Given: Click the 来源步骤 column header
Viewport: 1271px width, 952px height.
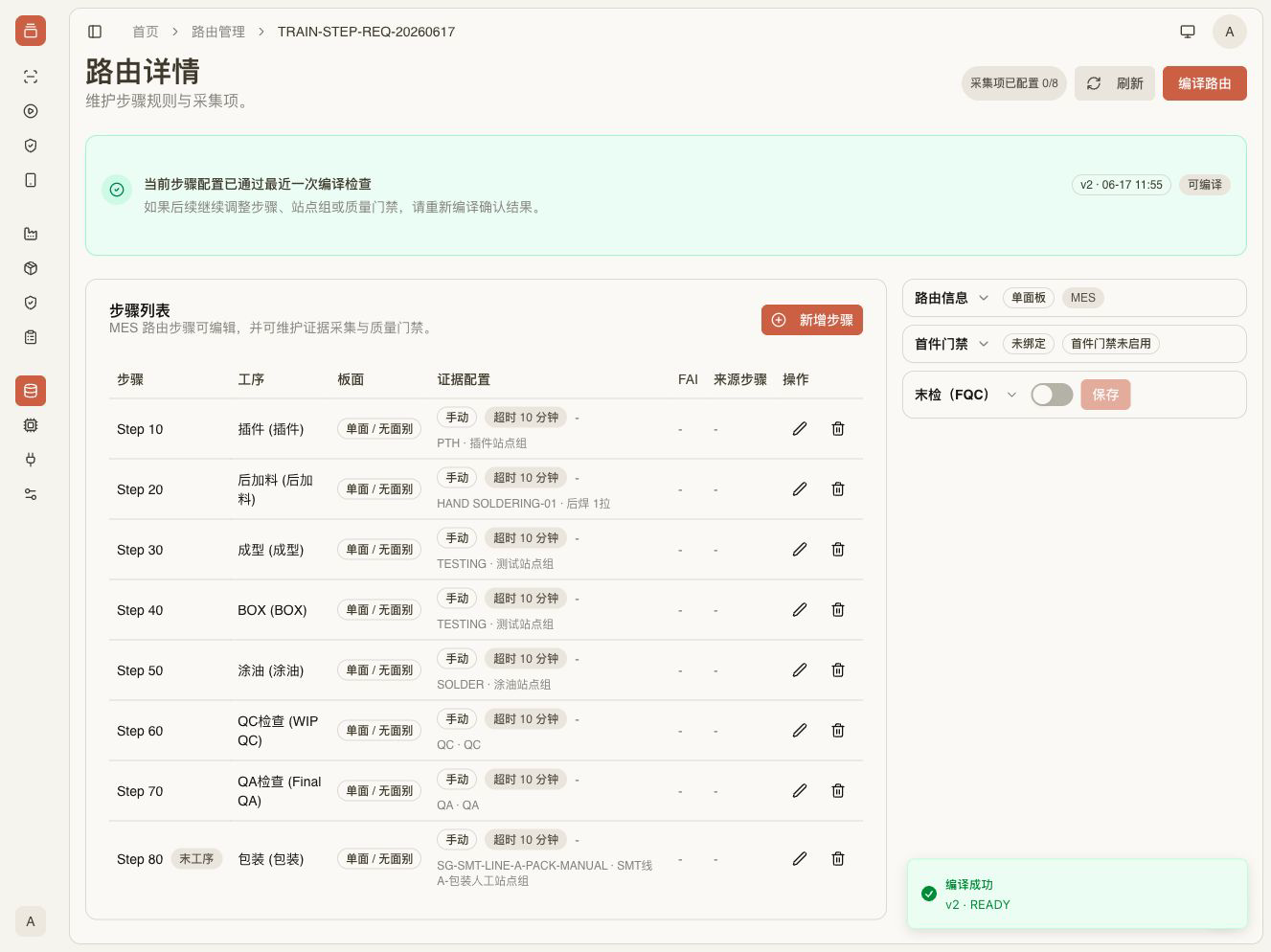Looking at the screenshot, I should [x=740, y=379].
